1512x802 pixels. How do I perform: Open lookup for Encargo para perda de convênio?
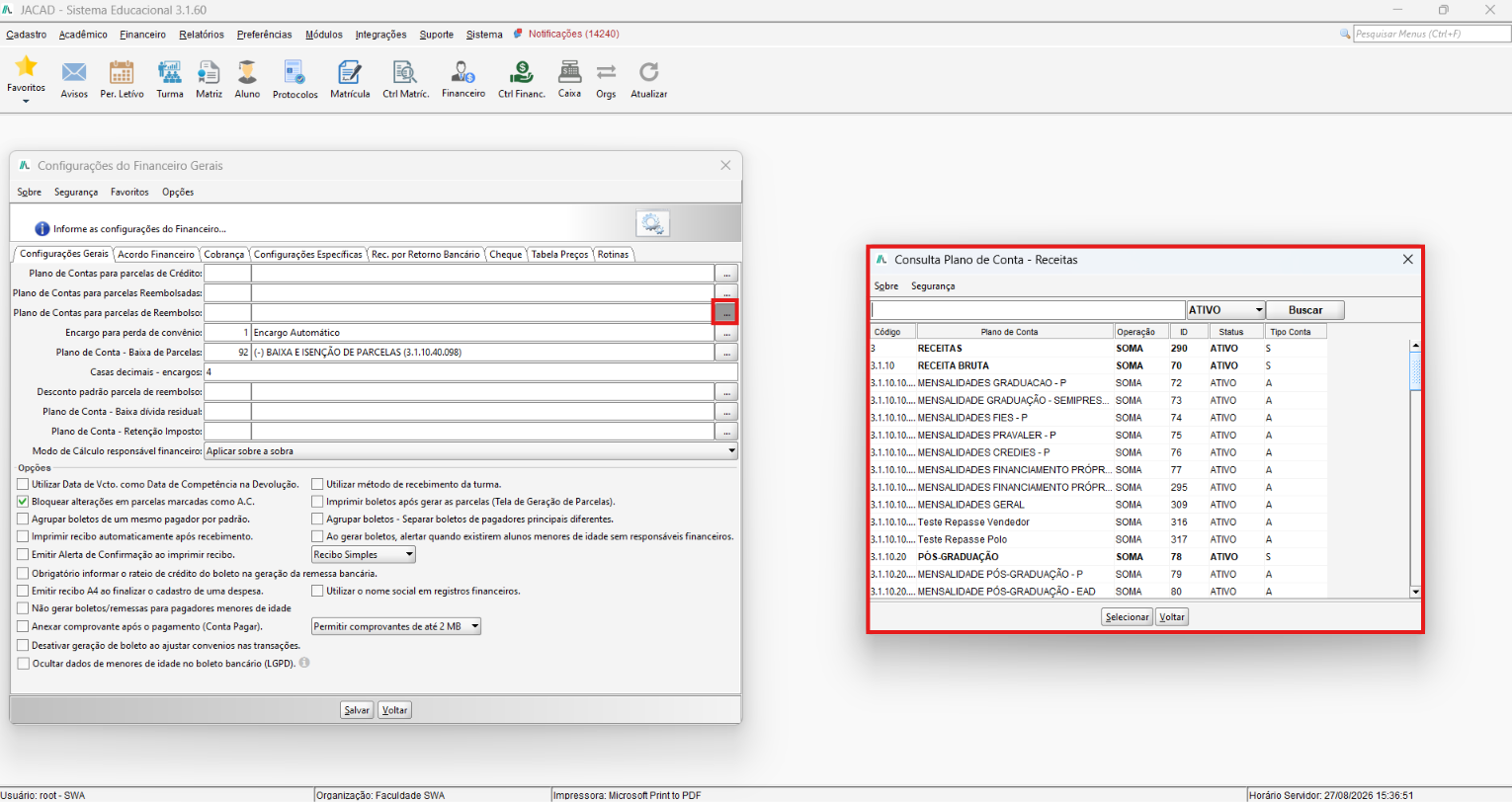(x=726, y=333)
